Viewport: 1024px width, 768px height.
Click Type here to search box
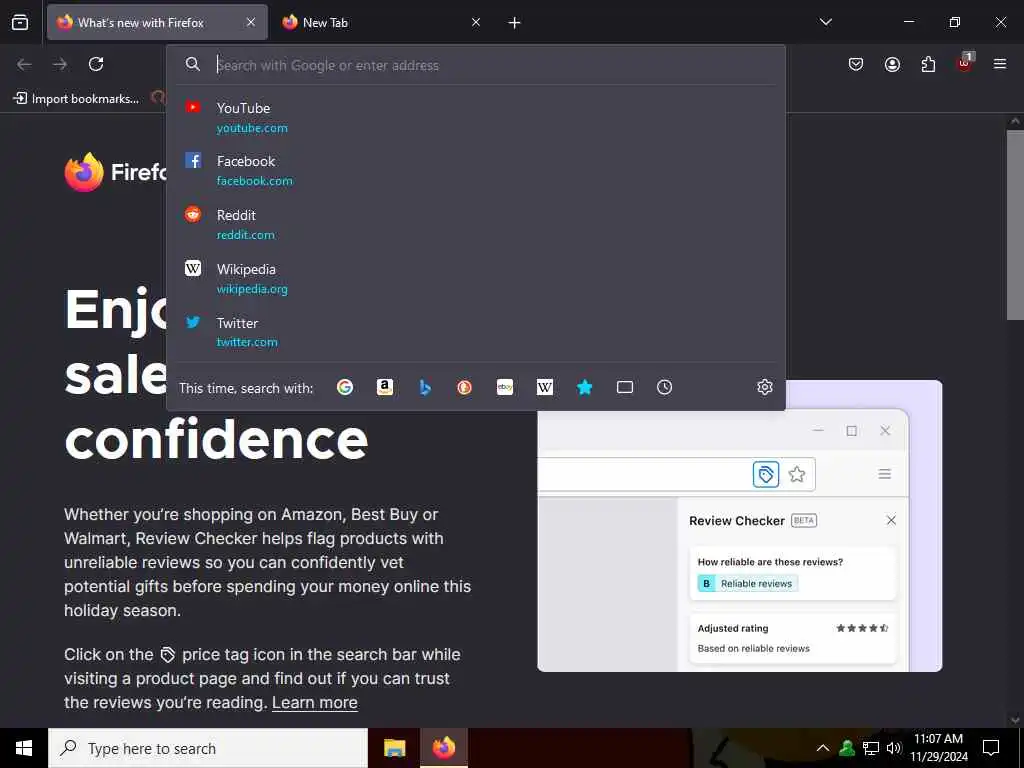tap(208, 748)
